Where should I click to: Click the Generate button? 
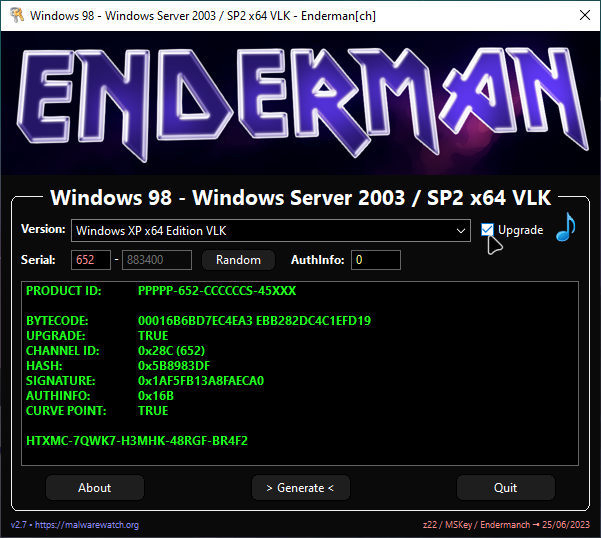tap(300, 487)
